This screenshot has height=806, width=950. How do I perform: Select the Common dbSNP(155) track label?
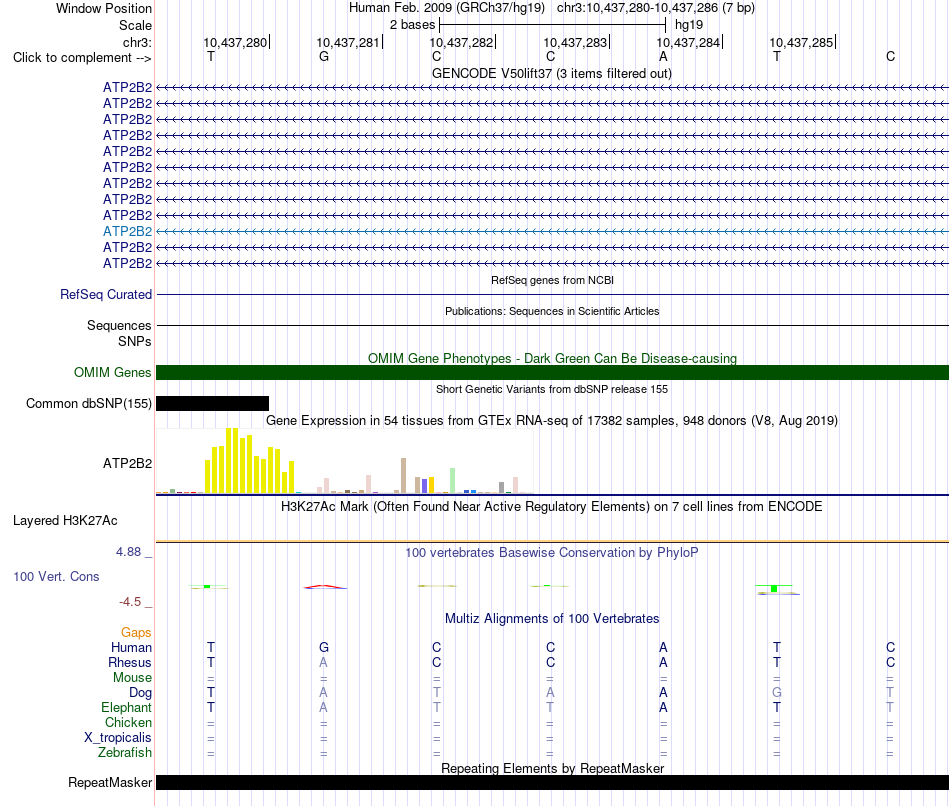[89, 404]
